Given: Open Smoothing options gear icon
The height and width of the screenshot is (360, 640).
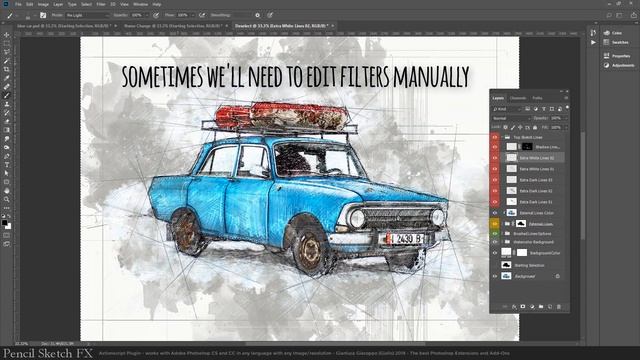Looking at the screenshot, I should pos(258,15).
